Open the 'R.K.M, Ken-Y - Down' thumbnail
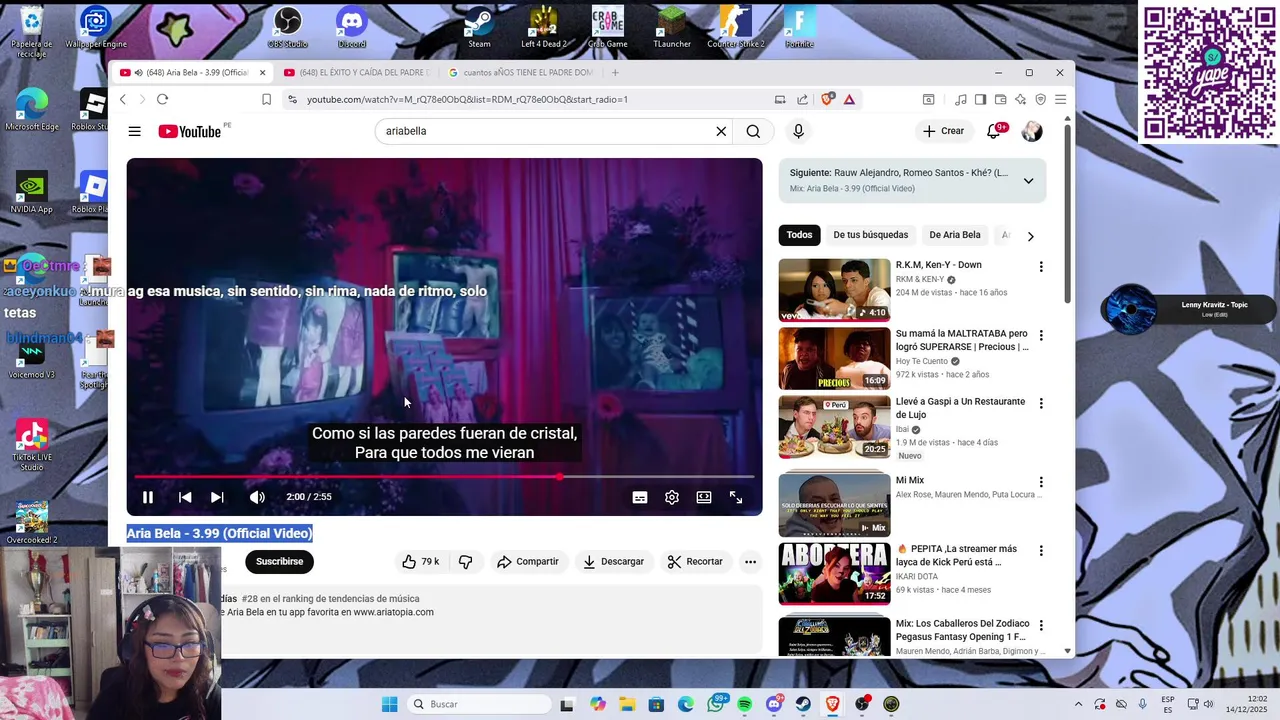This screenshot has height=720, width=1280. 834,290
